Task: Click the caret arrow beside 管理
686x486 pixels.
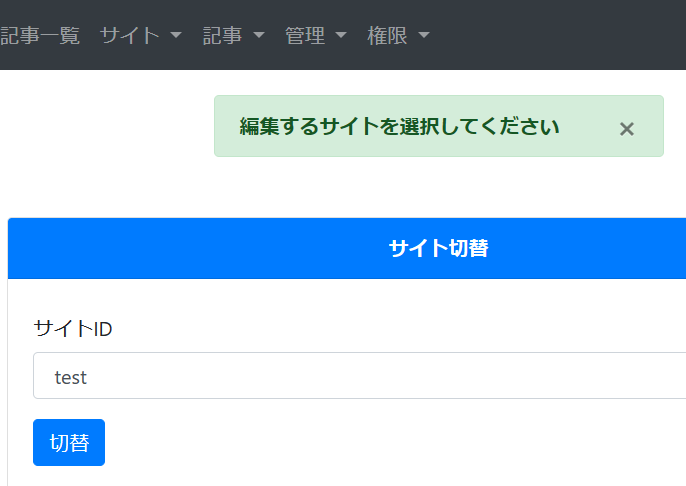Action: pos(341,36)
